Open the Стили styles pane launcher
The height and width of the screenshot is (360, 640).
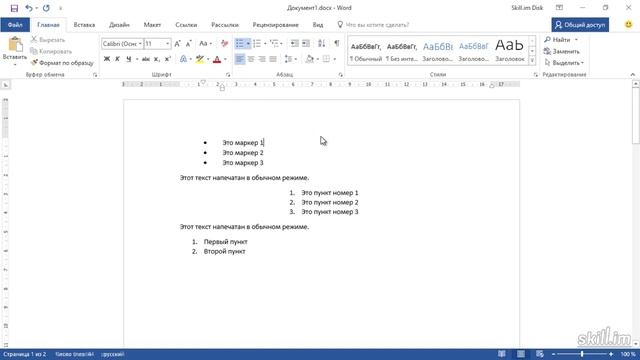(x=536, y=75)
